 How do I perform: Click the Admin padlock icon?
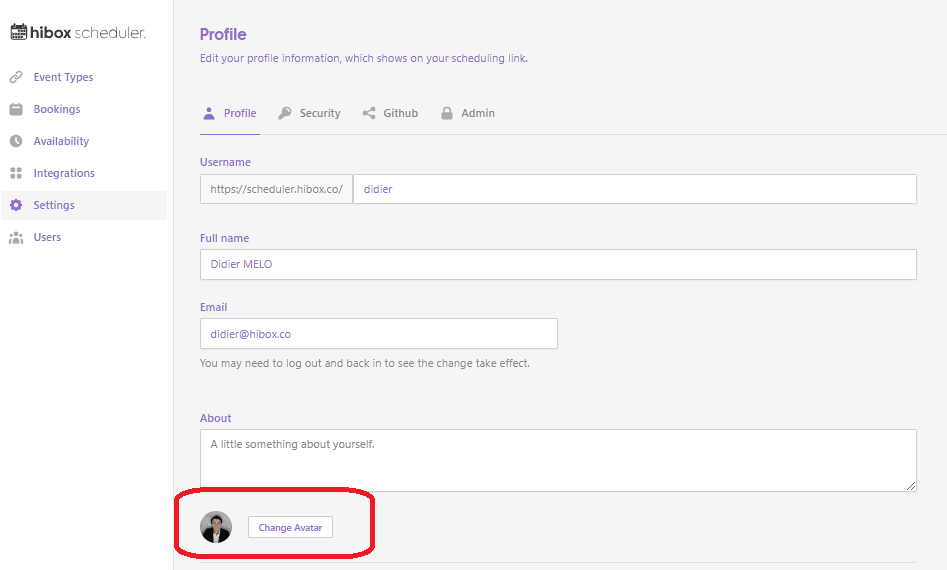pos(447,114)
